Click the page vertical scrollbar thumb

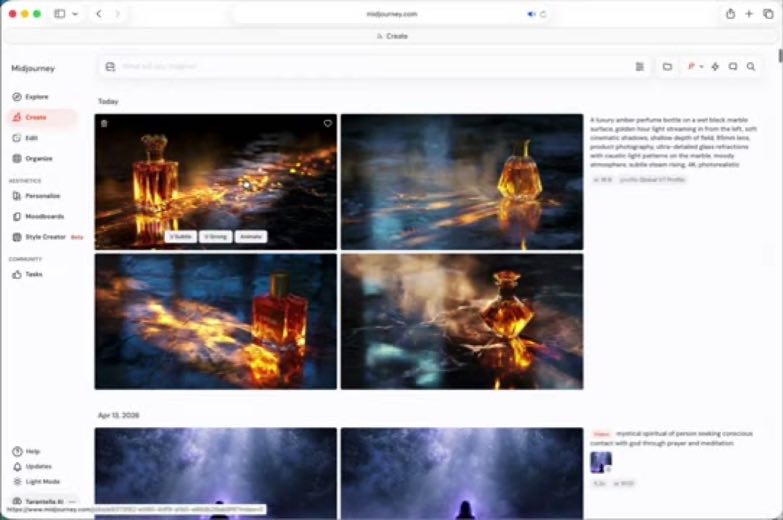[x=780, y=55]
